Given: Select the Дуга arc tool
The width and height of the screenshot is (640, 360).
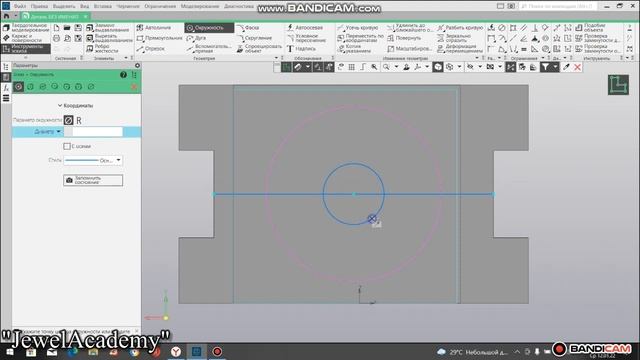Looking at the screenshot, I should coord(196,38).
